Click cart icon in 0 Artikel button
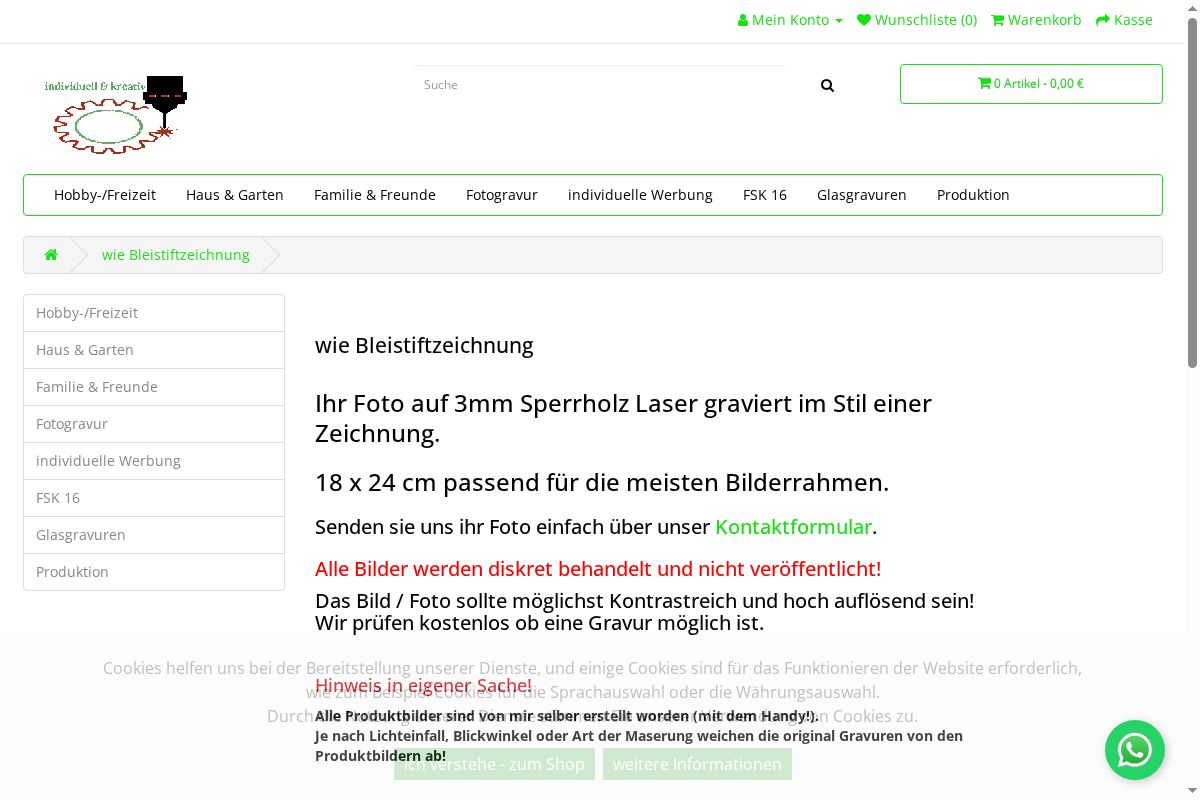 984,84
